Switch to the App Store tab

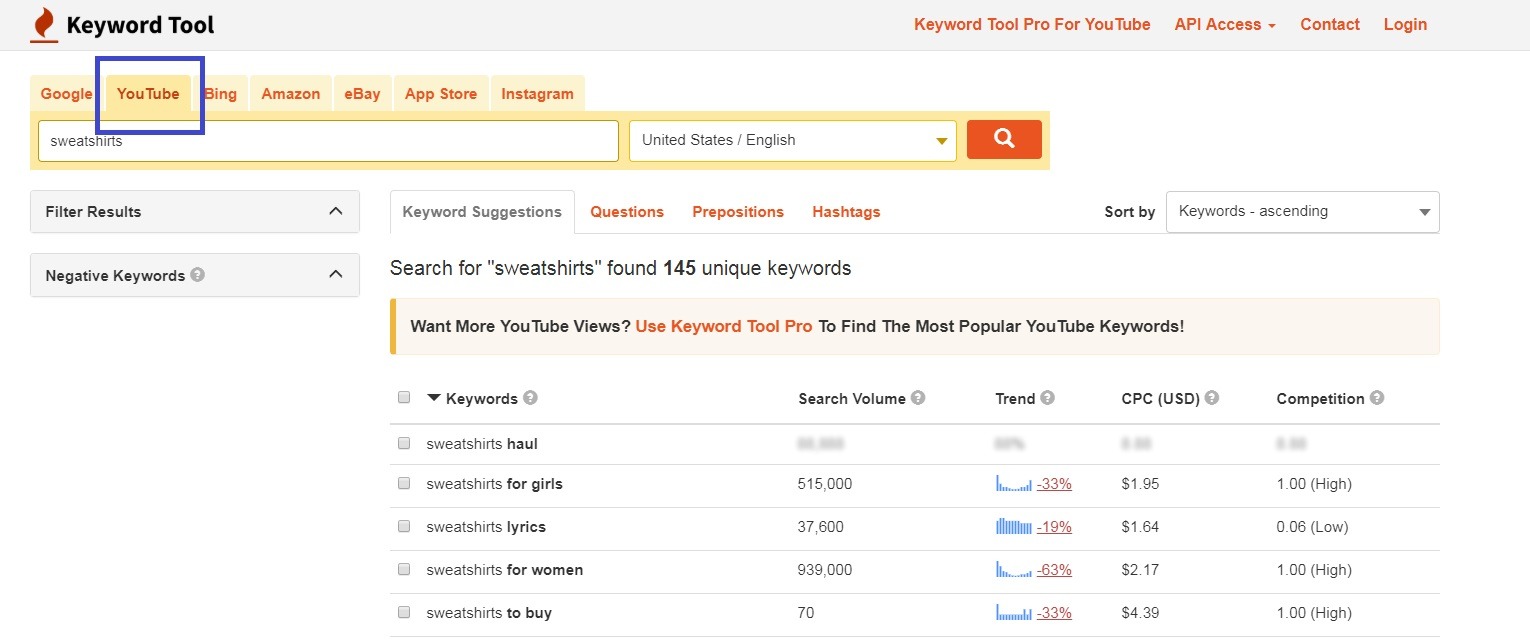pyautogui.click(x=441, y=94)
